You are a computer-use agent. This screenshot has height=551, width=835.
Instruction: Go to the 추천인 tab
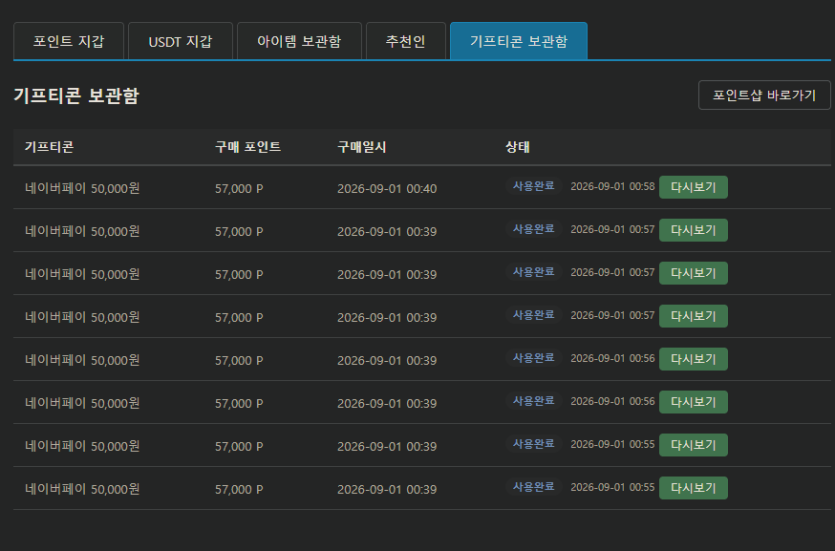click(406, 41)
